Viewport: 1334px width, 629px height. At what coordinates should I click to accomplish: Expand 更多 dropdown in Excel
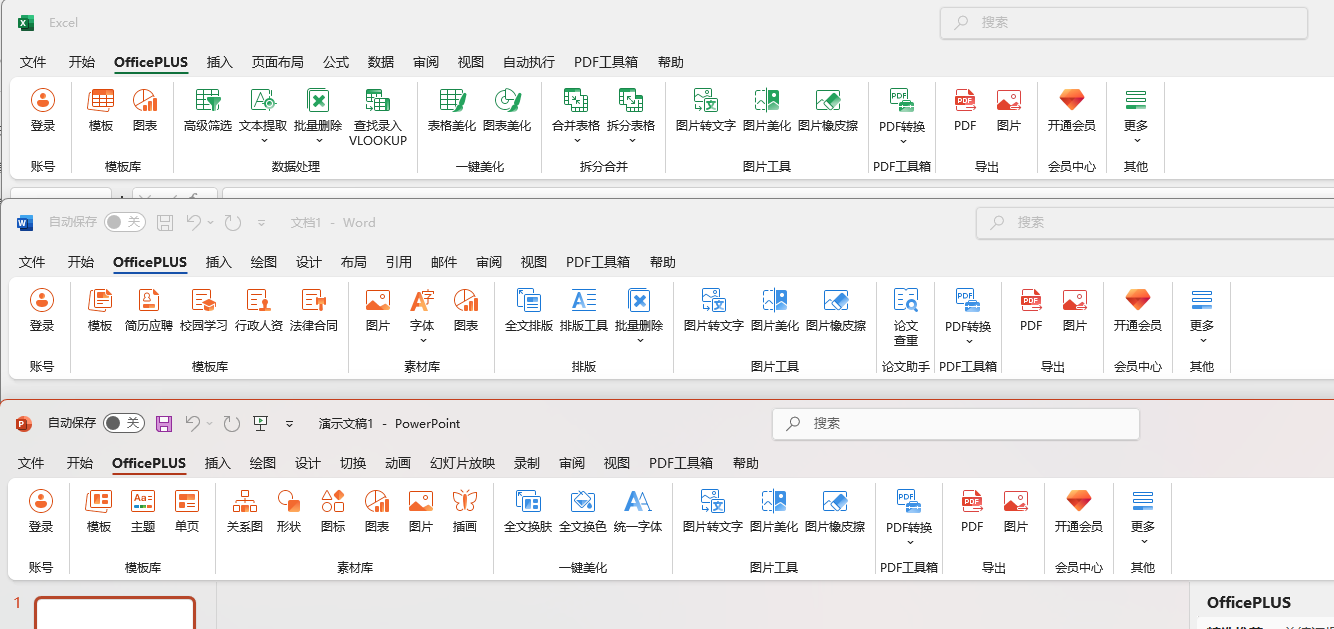1136,141
